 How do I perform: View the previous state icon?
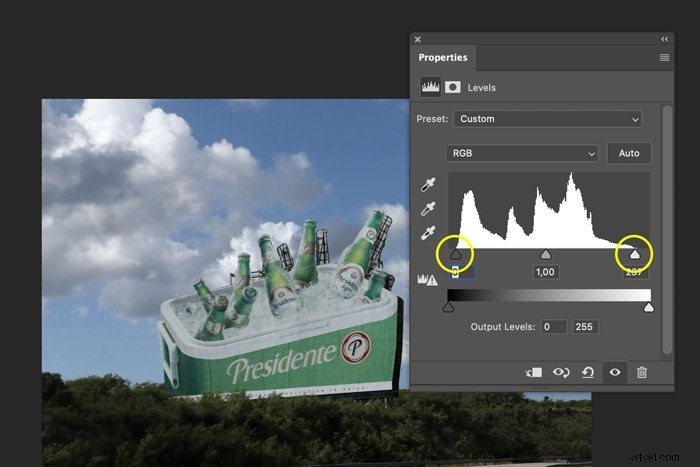(561, 372)
